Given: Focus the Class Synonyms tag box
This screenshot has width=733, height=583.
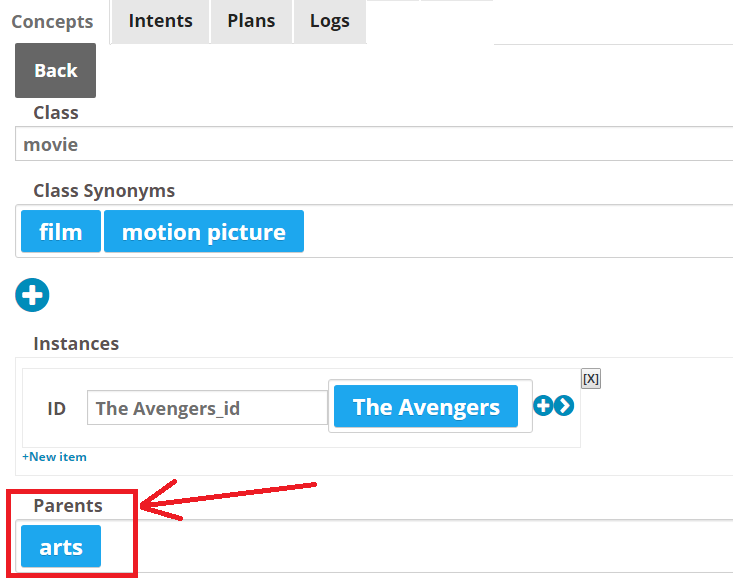Looking at the screenshot, I should point(514,231).
